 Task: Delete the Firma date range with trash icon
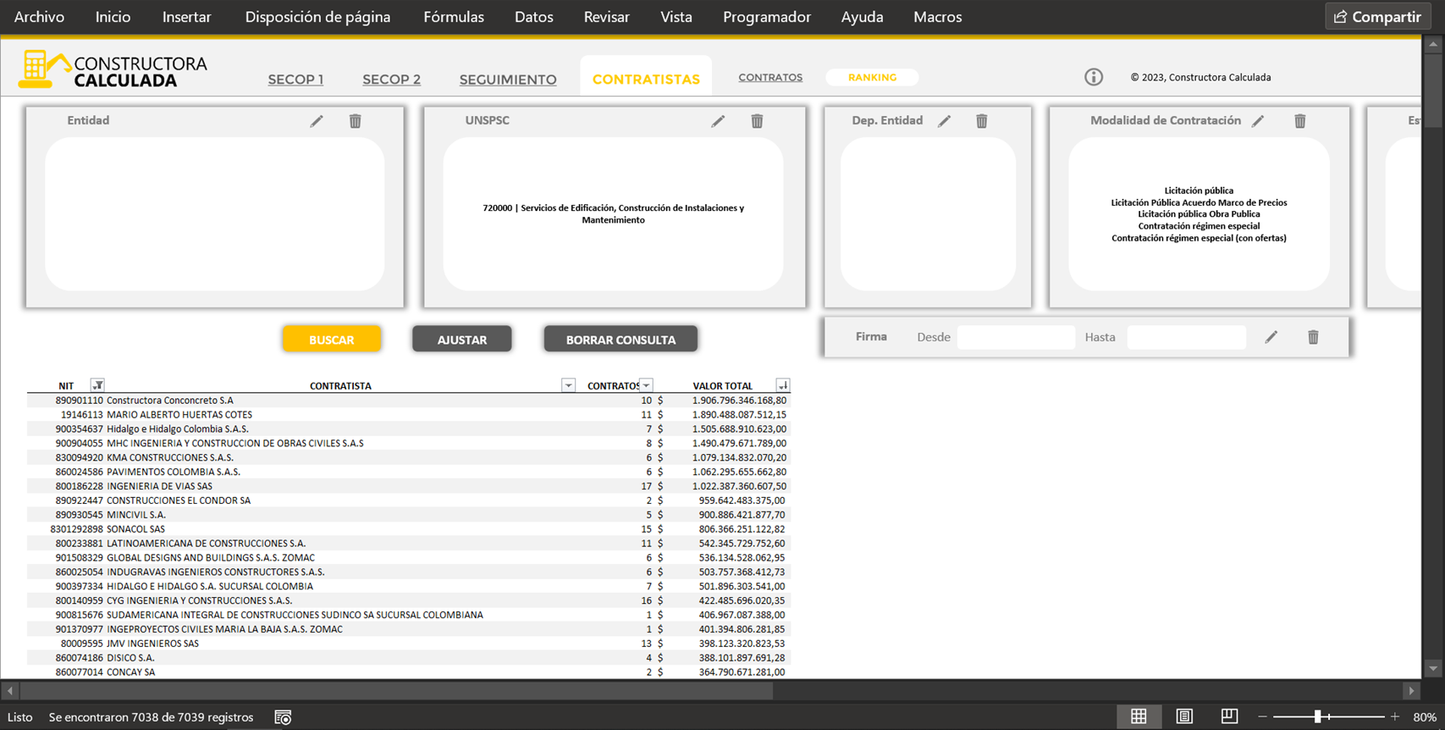coord(1313,337)
